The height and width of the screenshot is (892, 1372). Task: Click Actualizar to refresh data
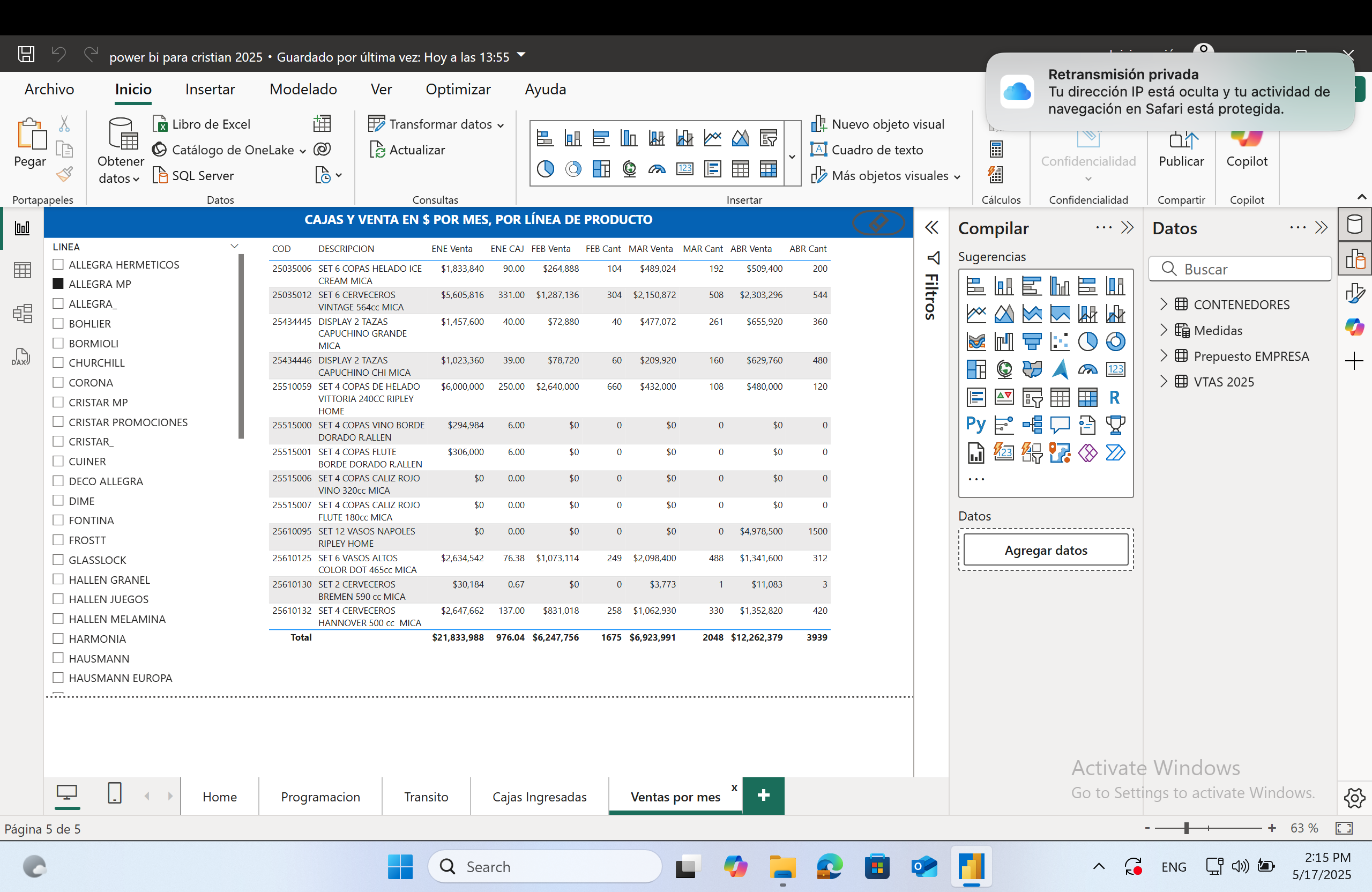coord(416,150)
